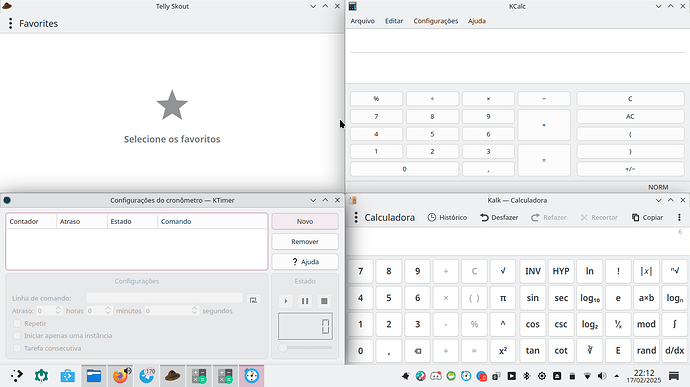Click the % button in KCalc
The width and height of the screenshot is (690, 387).
pos(376,99)
